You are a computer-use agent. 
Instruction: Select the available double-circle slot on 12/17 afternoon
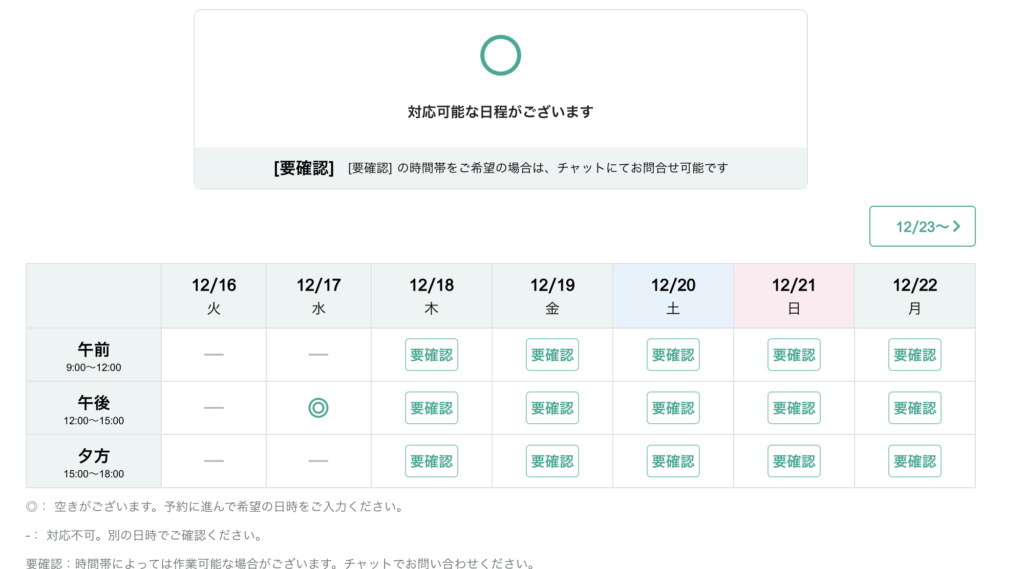(x=318, y=408)
